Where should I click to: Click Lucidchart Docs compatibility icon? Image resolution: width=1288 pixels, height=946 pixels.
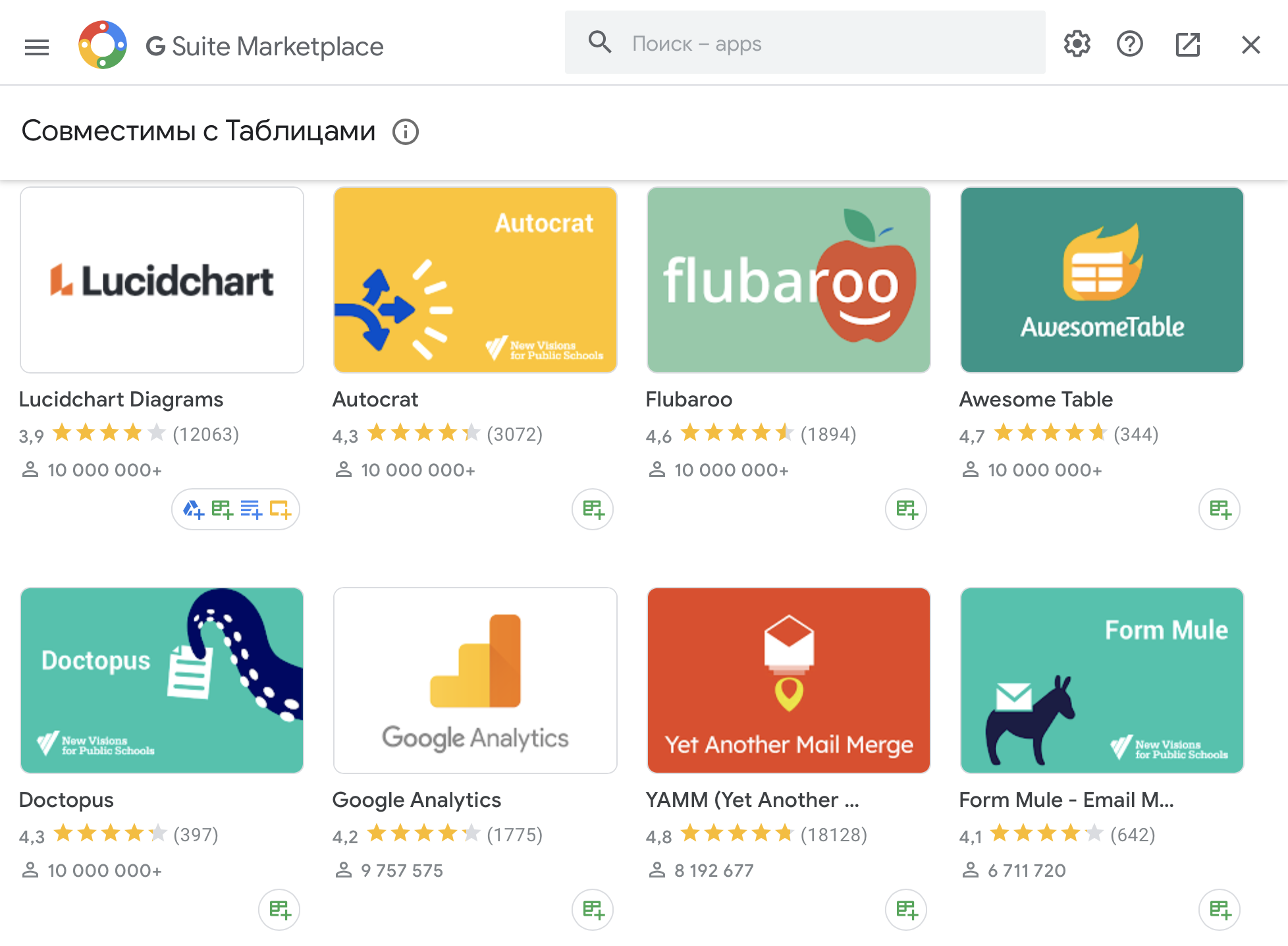[x=251, y=509]
